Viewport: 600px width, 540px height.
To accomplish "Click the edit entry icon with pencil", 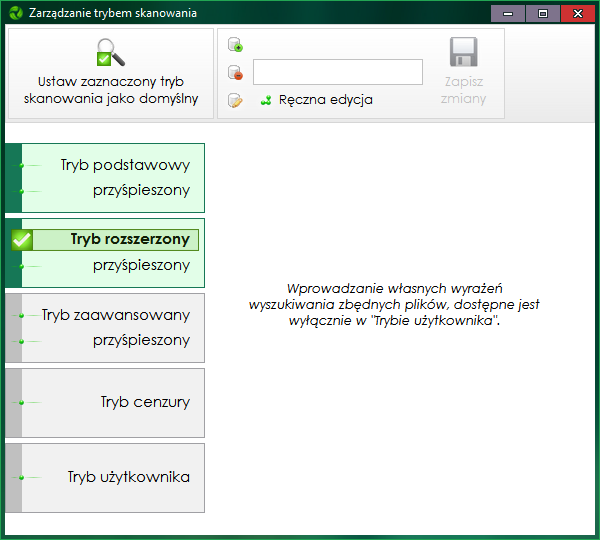I will [235, 100].
